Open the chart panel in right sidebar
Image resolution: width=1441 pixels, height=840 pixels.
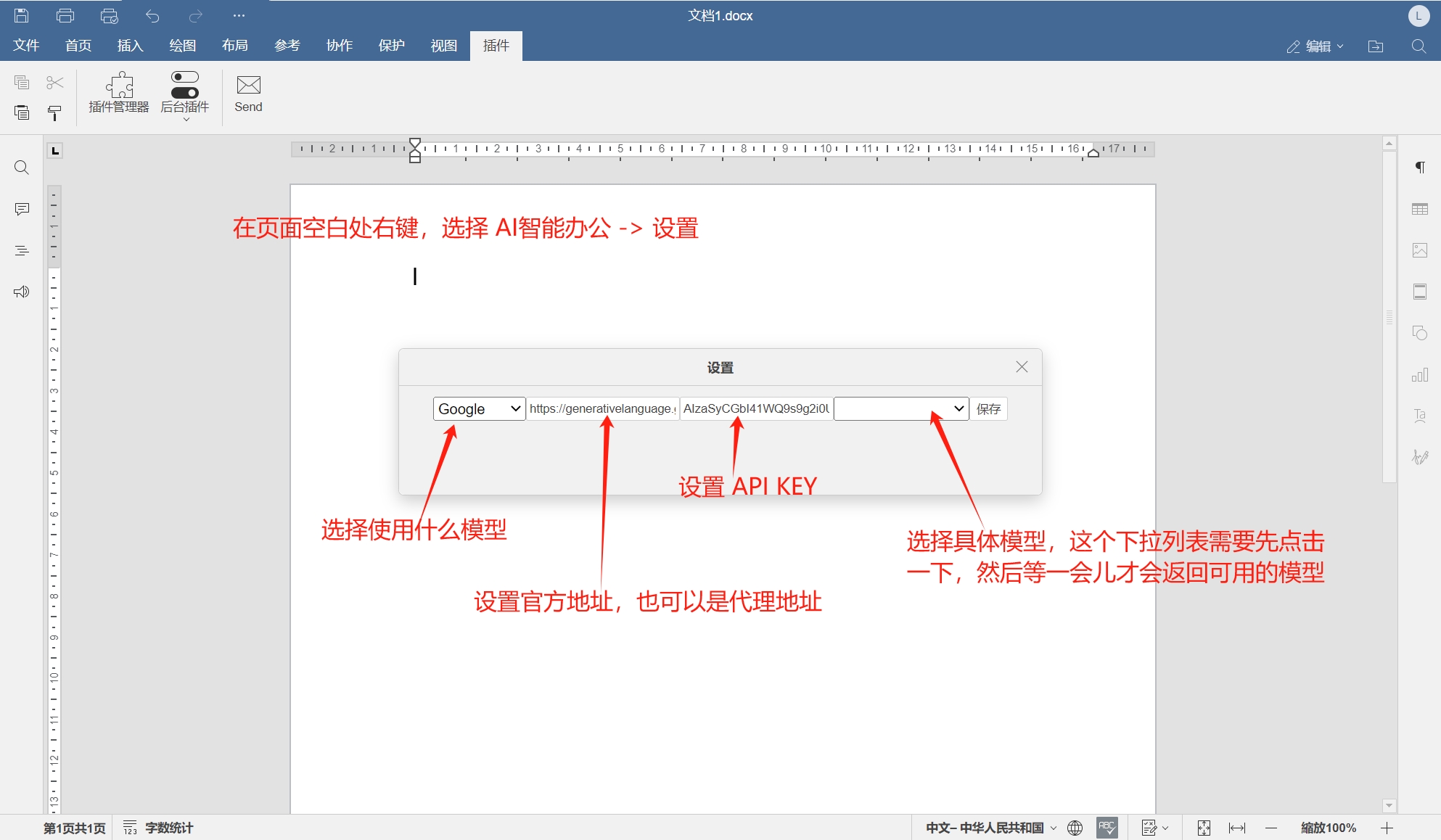(x=1420, y=374)
